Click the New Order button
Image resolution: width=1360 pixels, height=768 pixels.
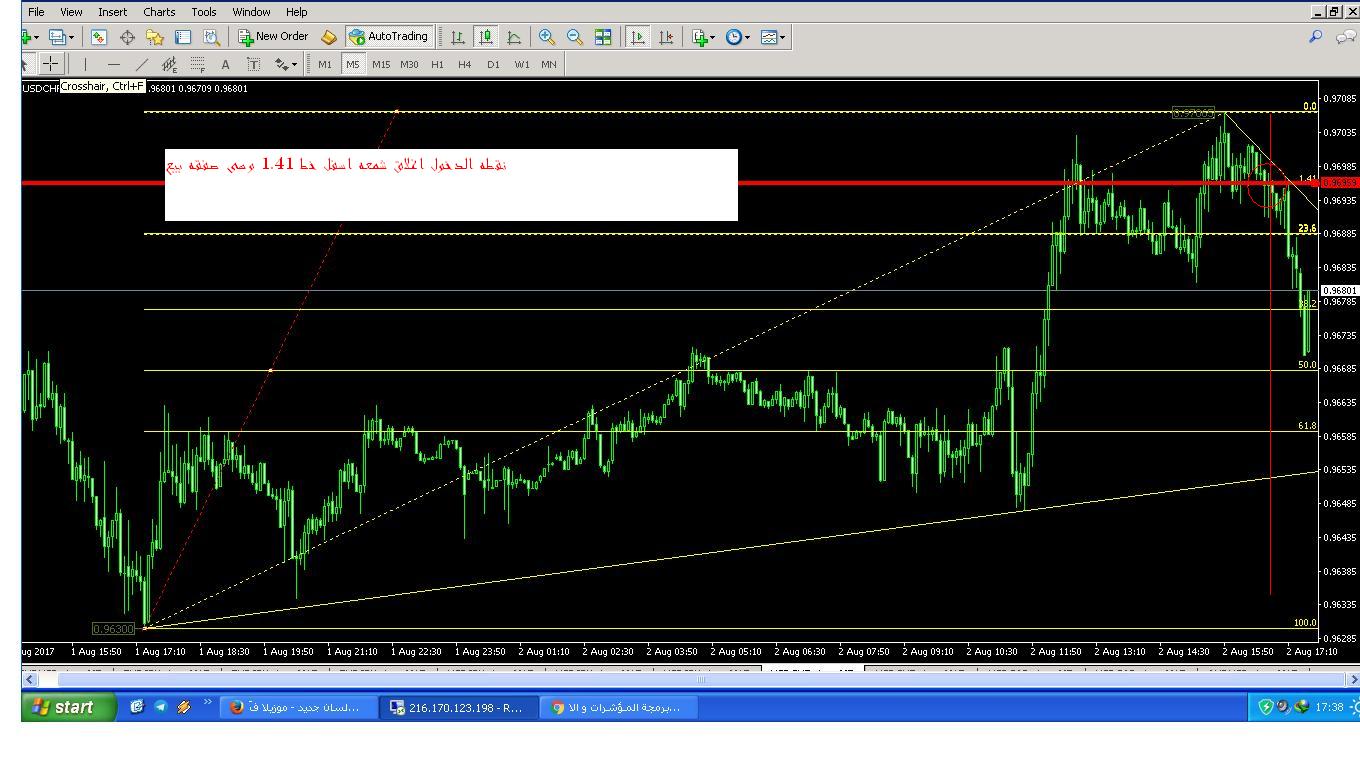pyautogui.click(x=273, y=37)
